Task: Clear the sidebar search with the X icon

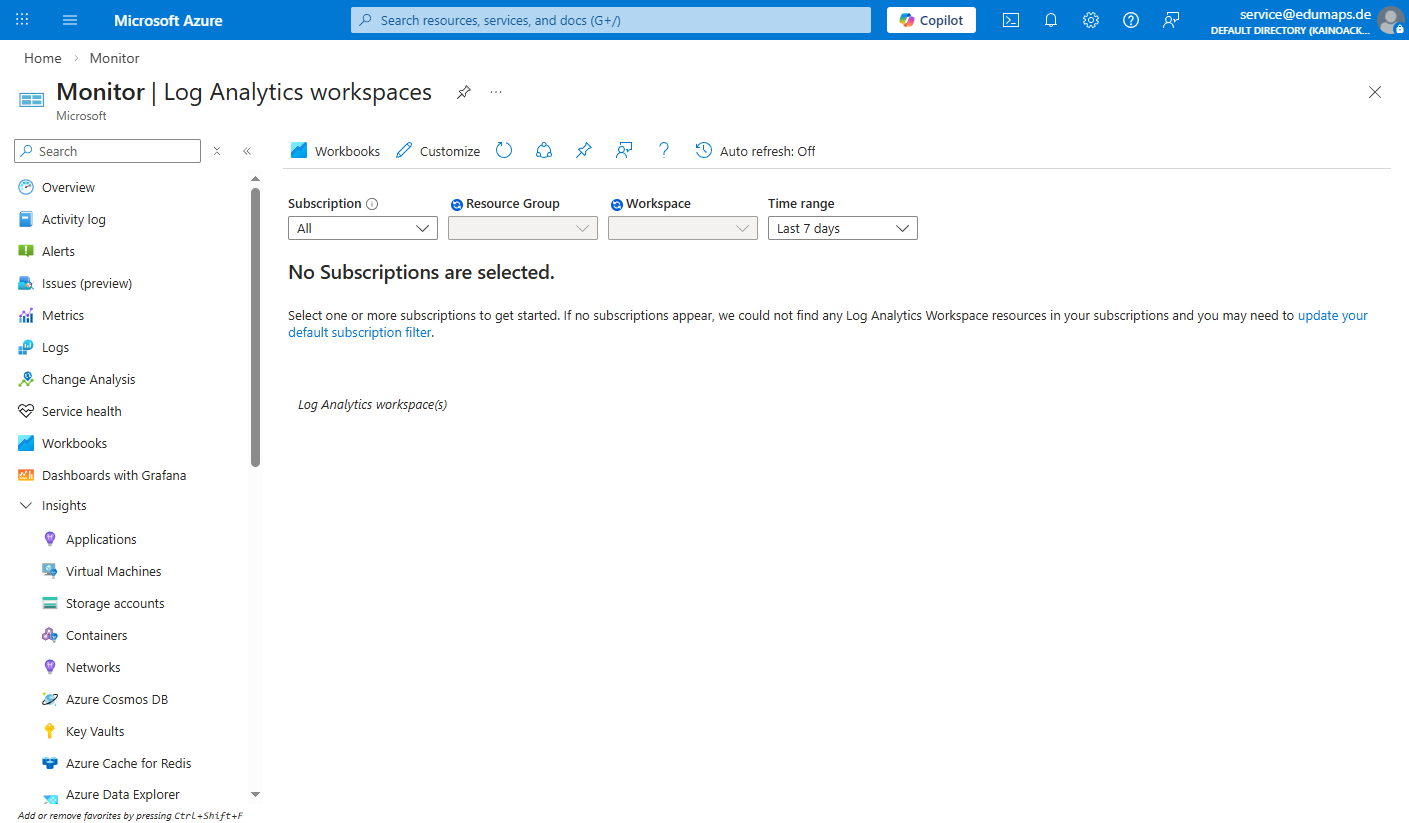Action: (217, 151)
